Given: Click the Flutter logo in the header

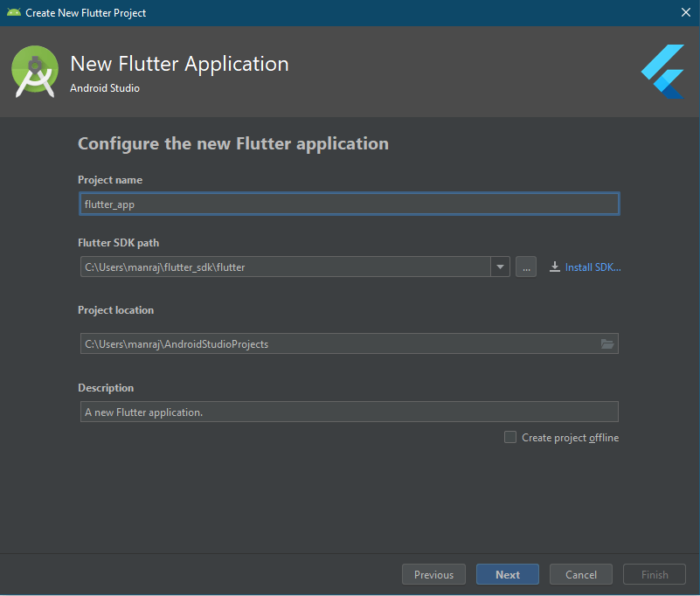Looking at the screenshot, I should pyautogui.click(x=663, y=71).
